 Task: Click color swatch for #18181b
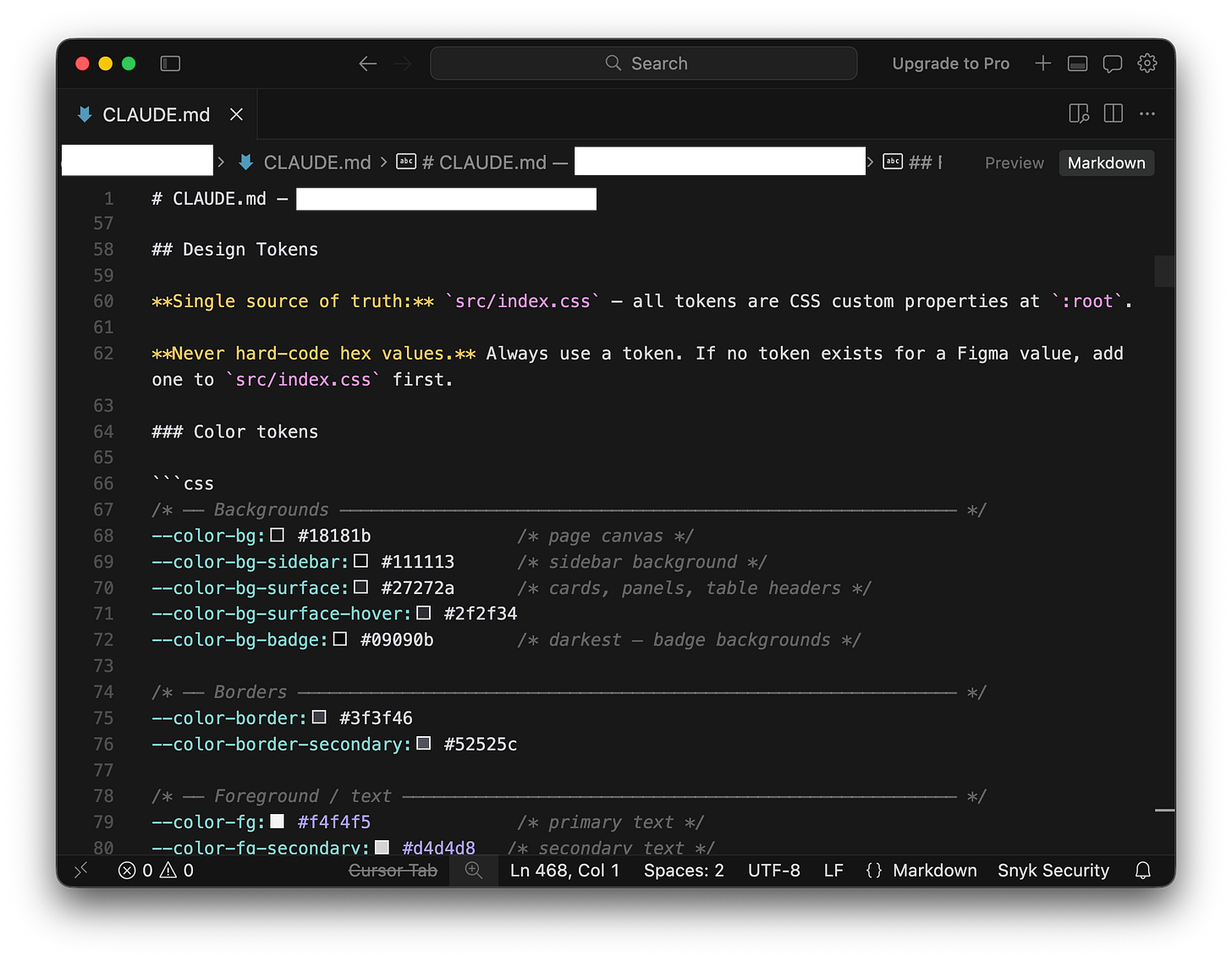[x=277, y=535]
